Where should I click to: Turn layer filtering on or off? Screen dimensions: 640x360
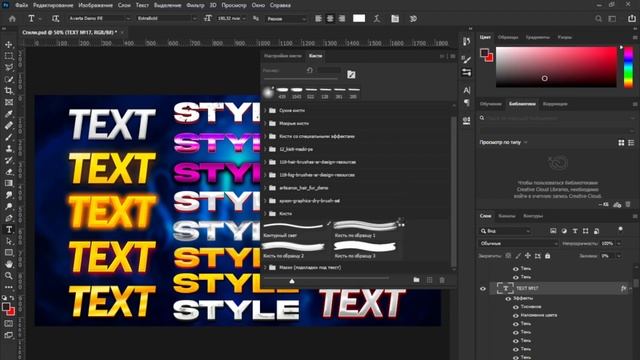point(620,229)
